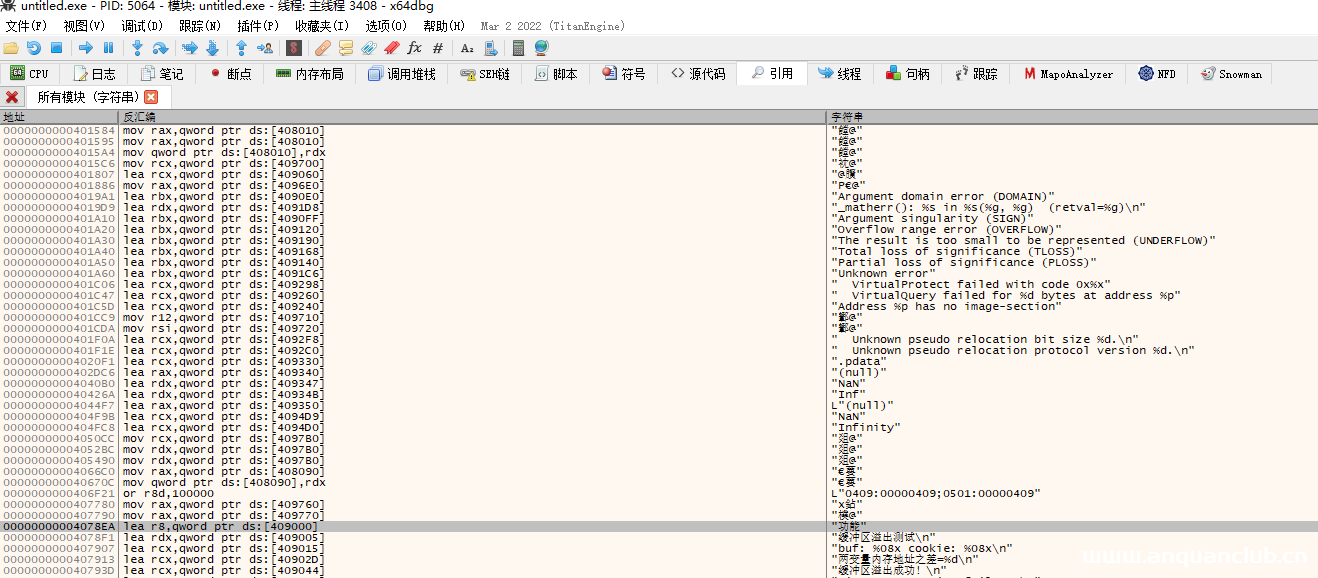Run the program with the arrow icon

tap(86, 48)
